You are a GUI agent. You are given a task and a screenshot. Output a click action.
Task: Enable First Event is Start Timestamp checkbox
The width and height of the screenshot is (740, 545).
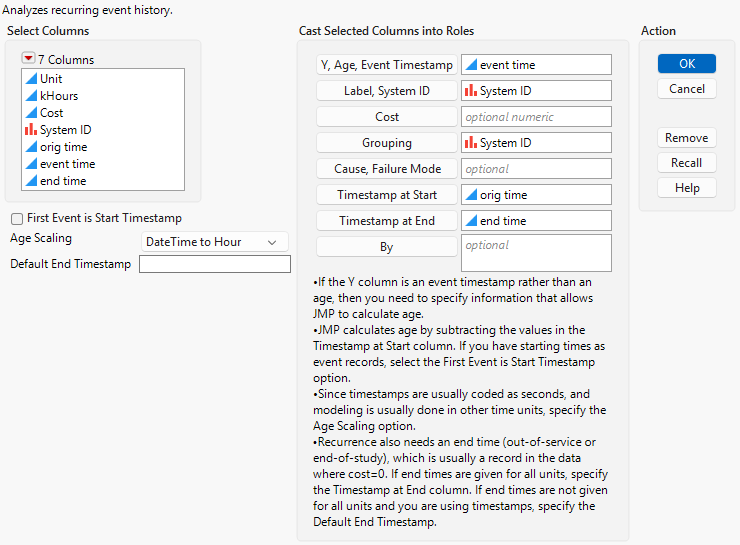tap(17, 218)
